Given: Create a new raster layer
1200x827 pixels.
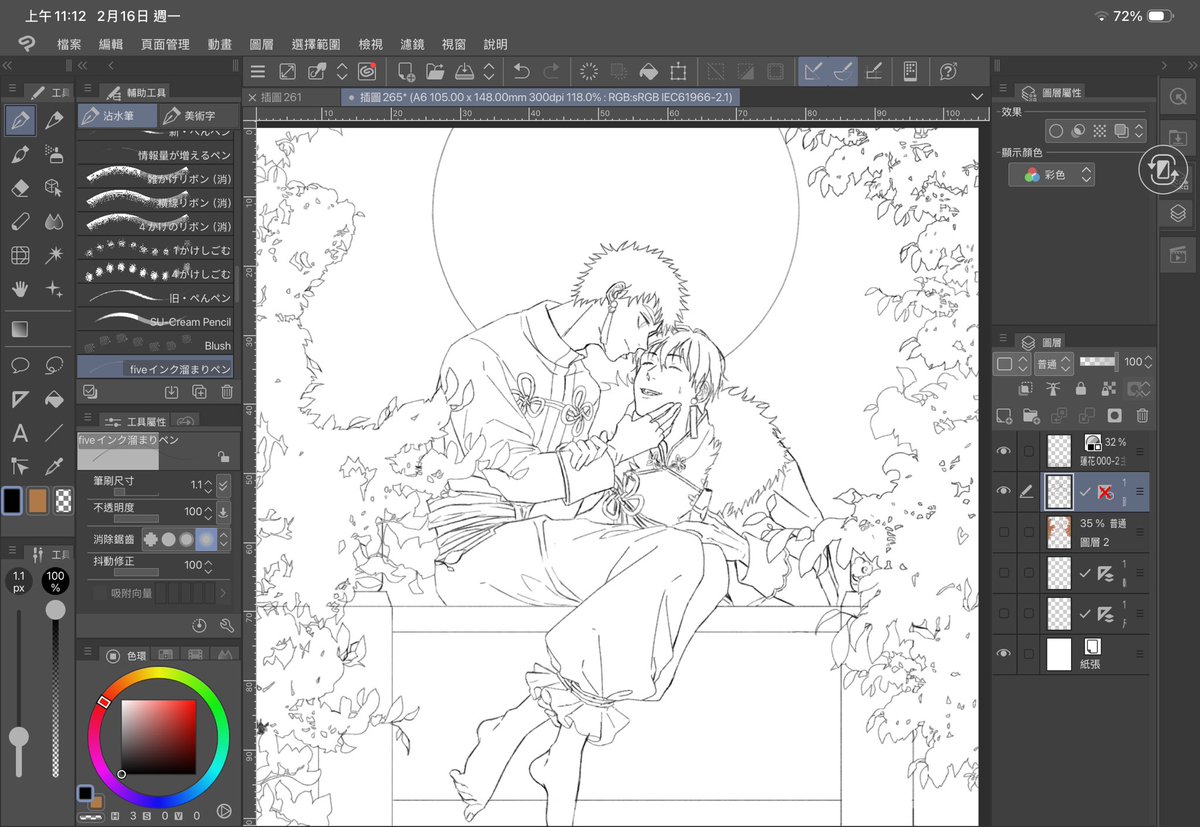Looking at the screenshot, I should click(1004, 415).
